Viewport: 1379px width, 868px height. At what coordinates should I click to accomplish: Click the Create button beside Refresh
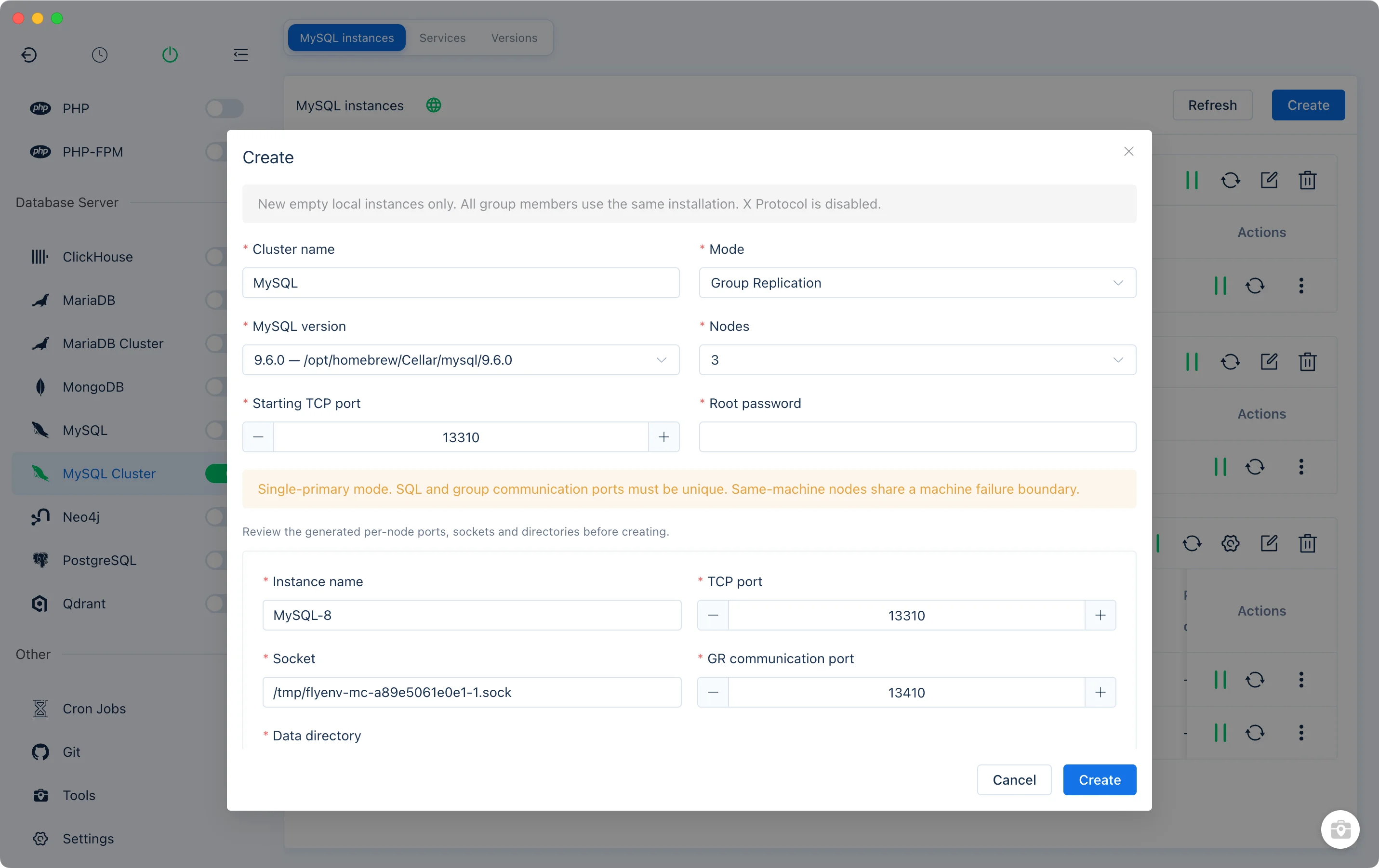click(x=1308, y=105)
